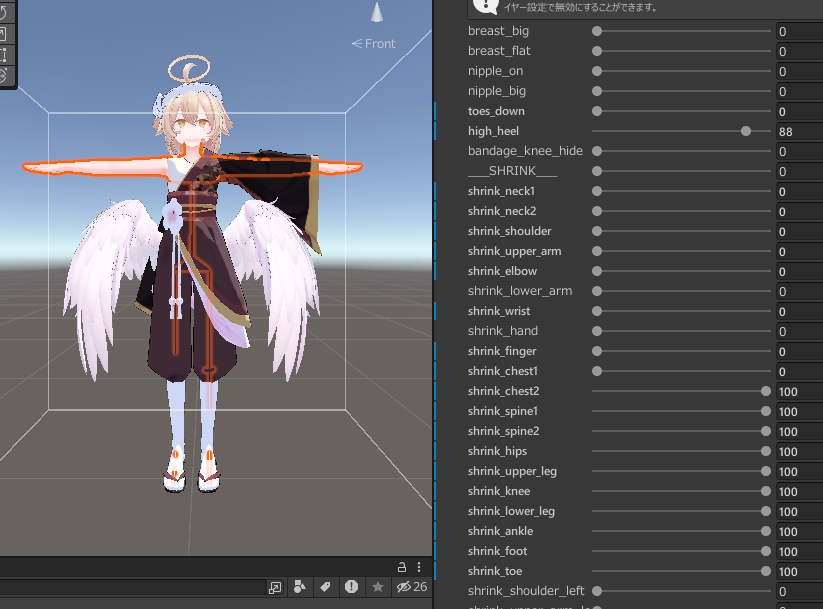The image size is (823, 609).
Task: Select the Rotate tool in the left toolbar
Action: pos(8,12)
